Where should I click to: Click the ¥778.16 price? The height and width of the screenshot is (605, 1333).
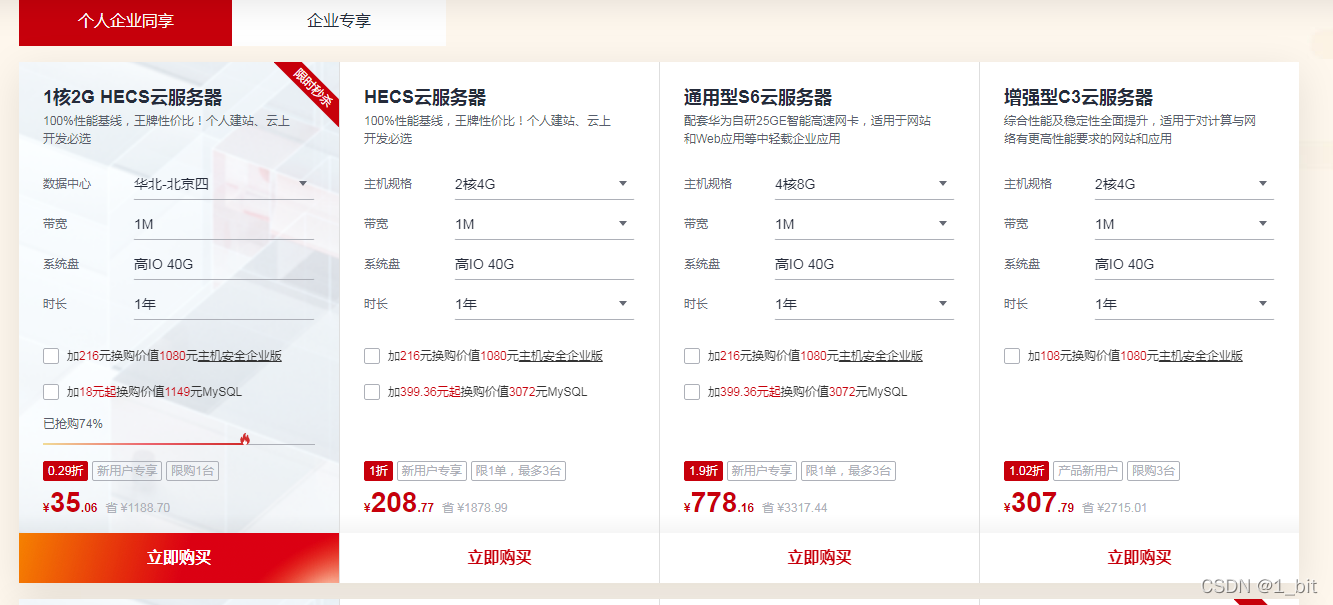tap(719, 503)
